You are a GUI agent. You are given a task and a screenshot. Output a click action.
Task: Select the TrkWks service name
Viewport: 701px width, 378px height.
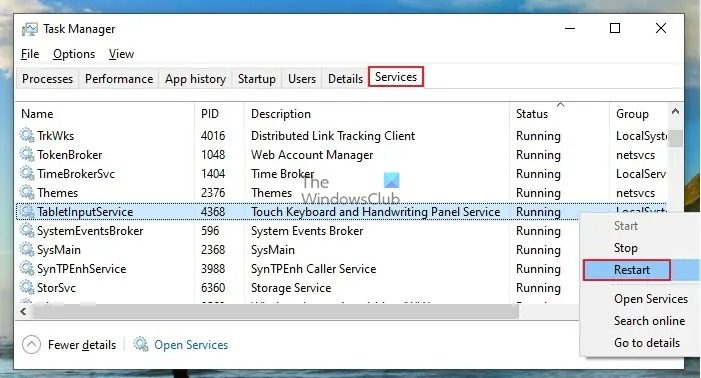[x=55, y=135]
